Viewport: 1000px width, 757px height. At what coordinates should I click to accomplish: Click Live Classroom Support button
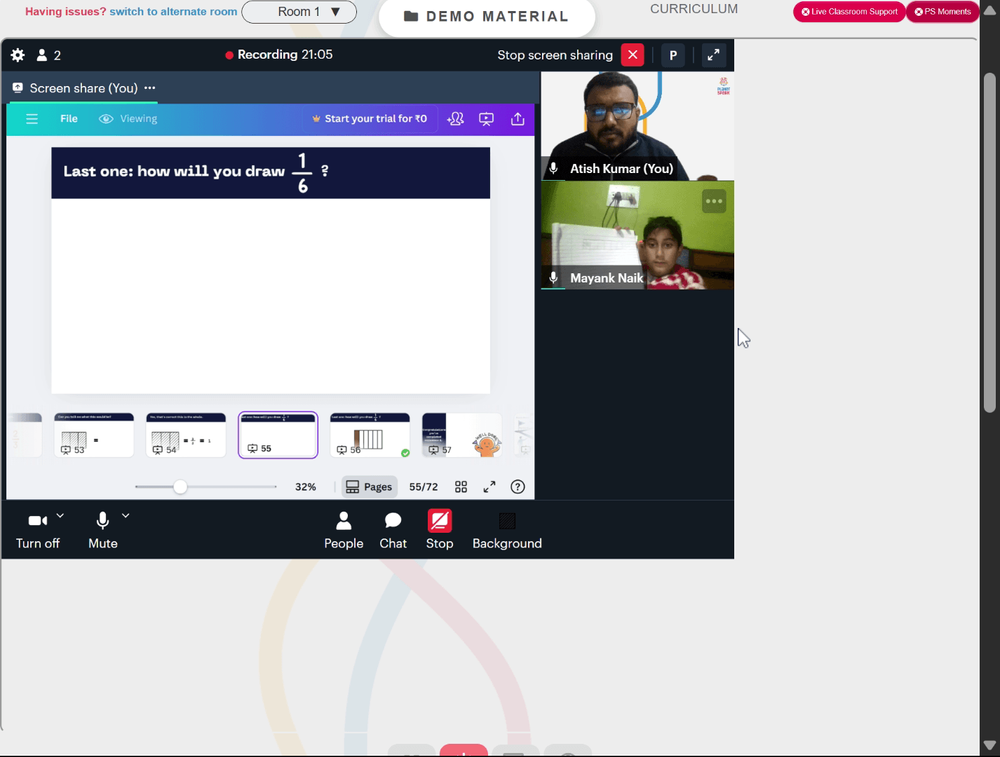tap(849, 11)
